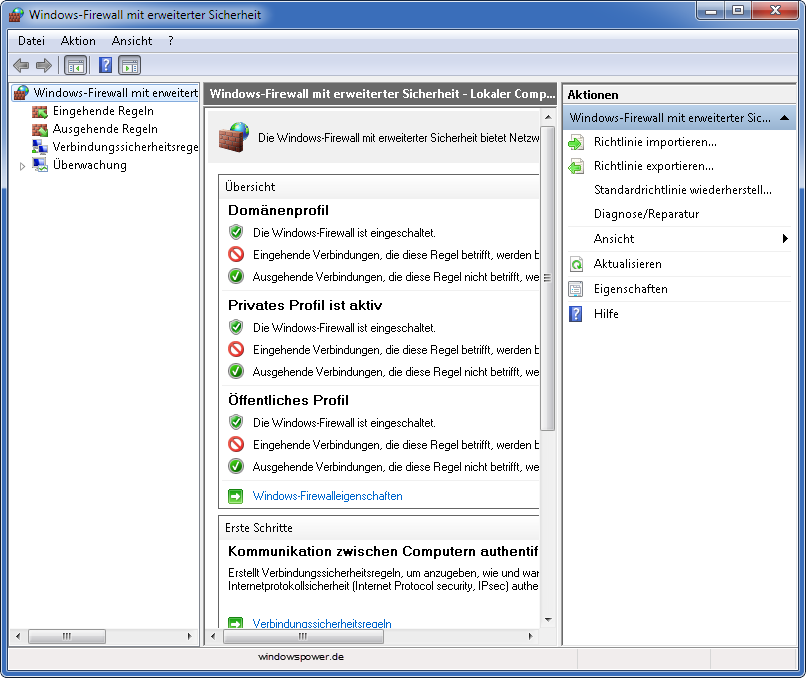Open the Ansicht menu in menu bar

pos(132,41)
